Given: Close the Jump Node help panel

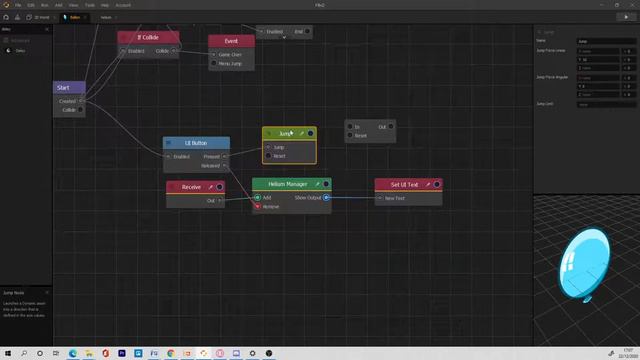Looking at the screenshot, I should [x=47, y=293].
